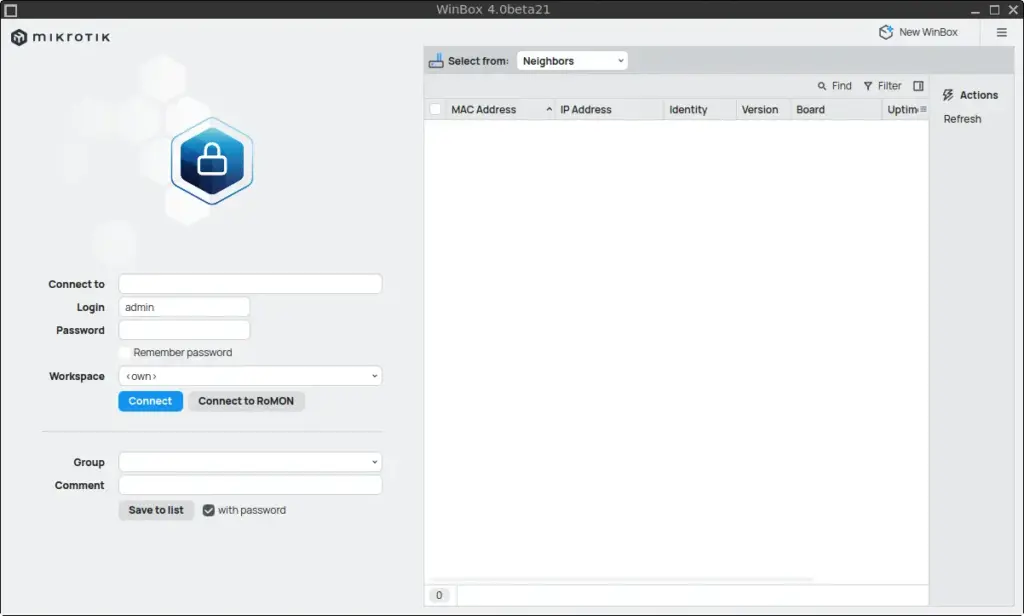Screen dimensions: 1024x616
Task: Open the Group dropdown
Action: pyautogui.click(x=250, y=462)
